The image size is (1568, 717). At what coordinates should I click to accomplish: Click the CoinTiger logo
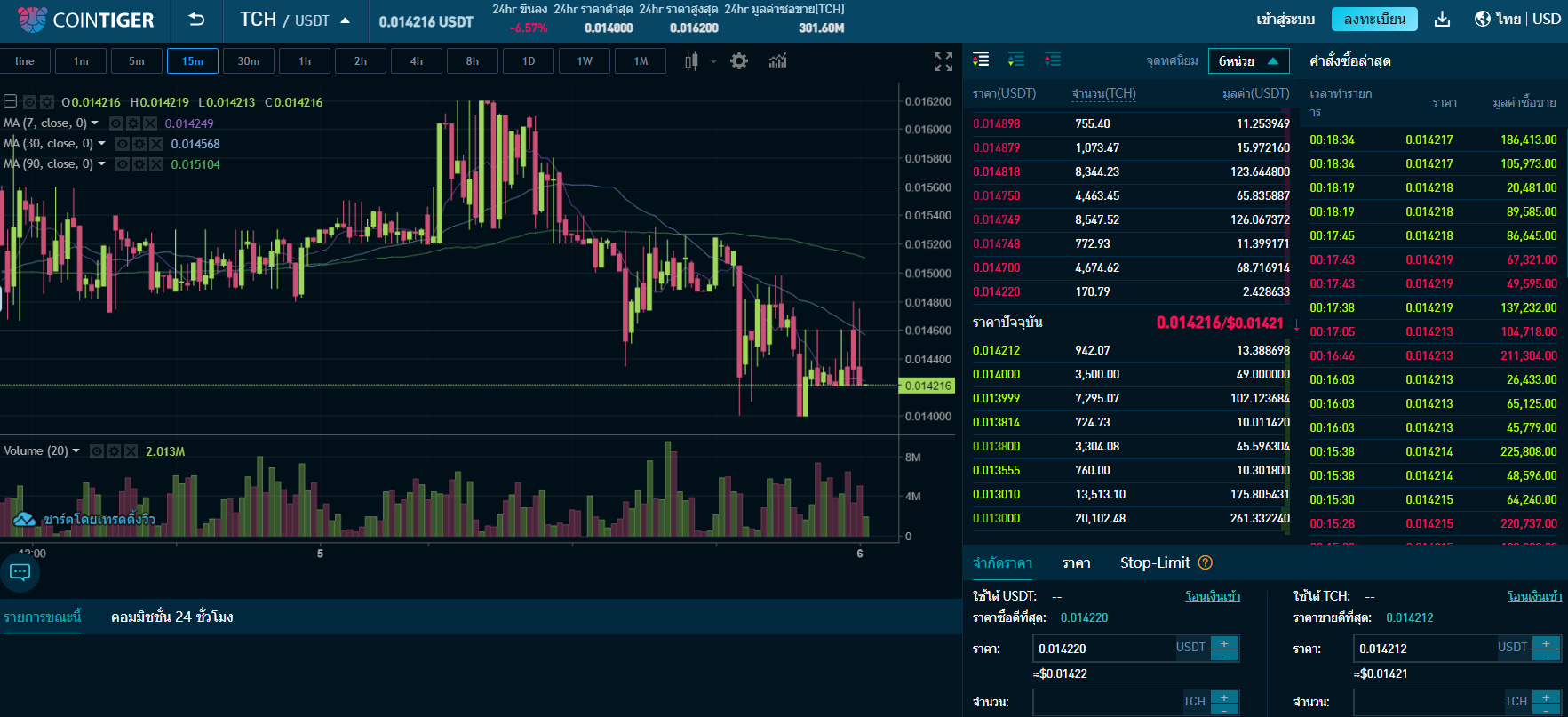[85, 20]
